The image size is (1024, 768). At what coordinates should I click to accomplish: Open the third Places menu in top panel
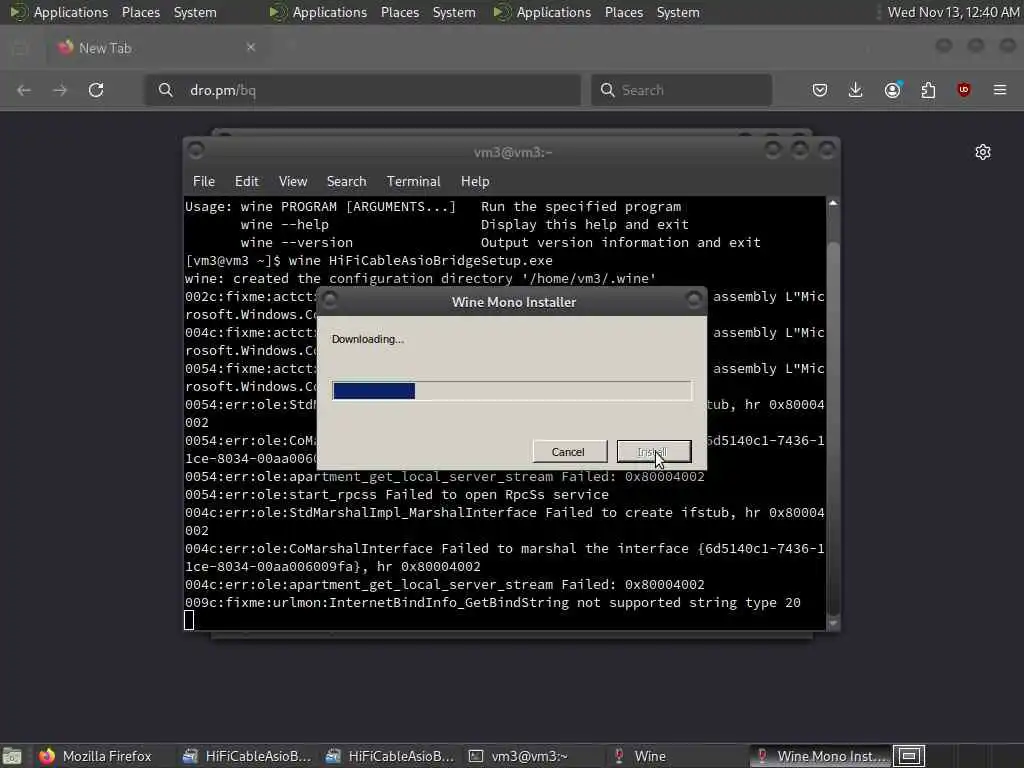[624, 12]
